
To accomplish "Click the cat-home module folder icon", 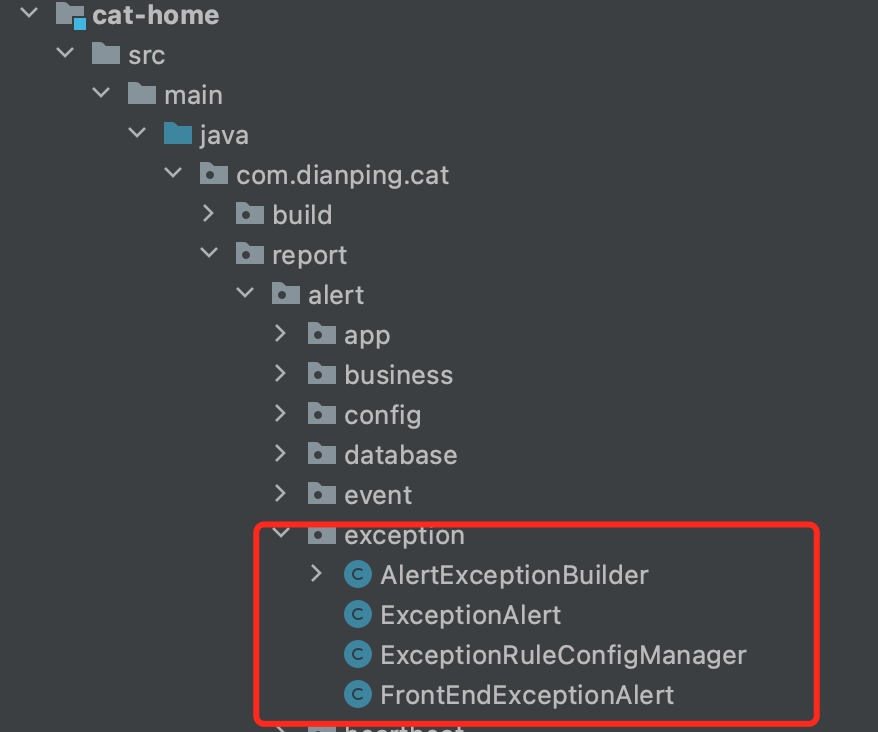I will click(70, 16).
